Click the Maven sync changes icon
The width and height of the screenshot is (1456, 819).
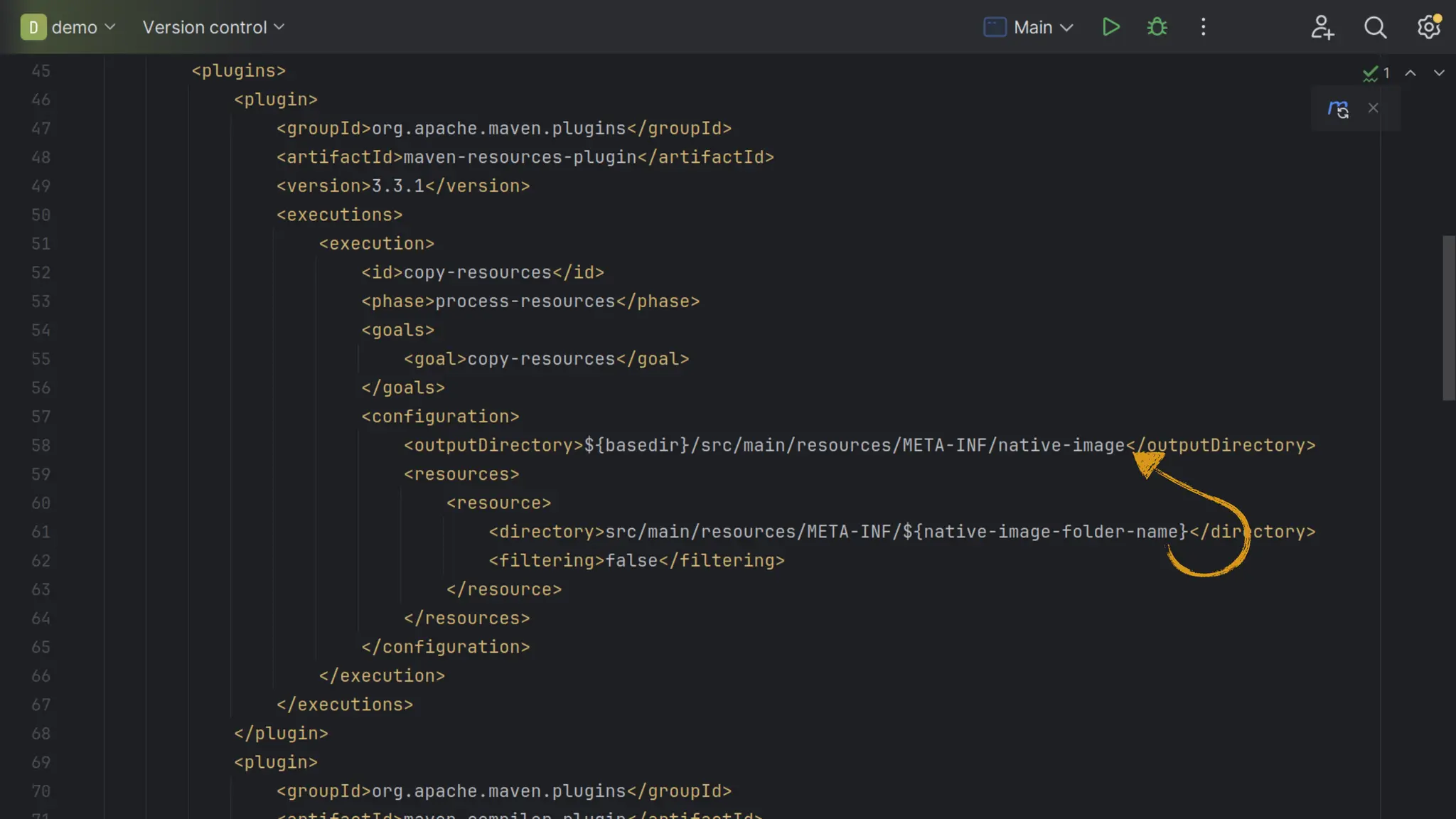click(1338, 108)
